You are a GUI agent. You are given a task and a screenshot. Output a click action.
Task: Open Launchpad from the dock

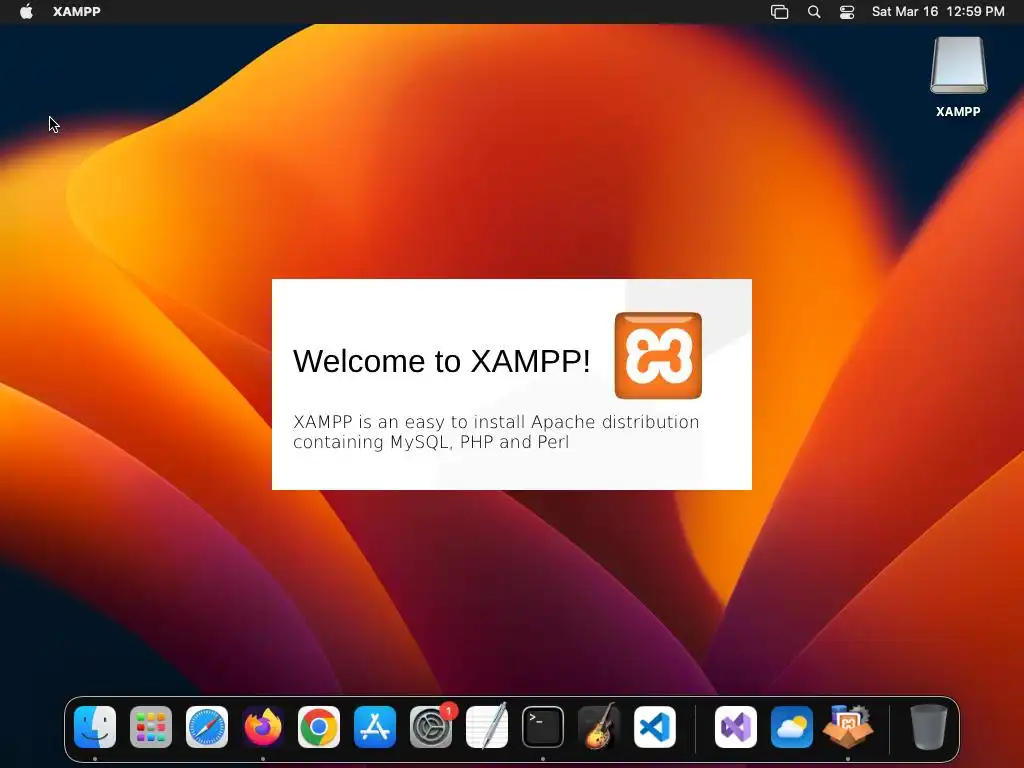click(x=151, y=727)
